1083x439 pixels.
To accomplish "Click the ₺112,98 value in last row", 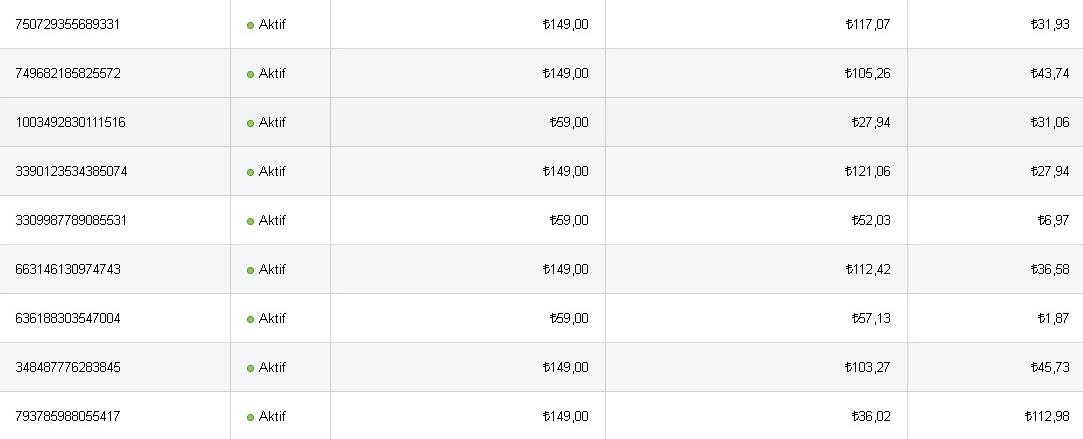I will (x=1047, y=416).
